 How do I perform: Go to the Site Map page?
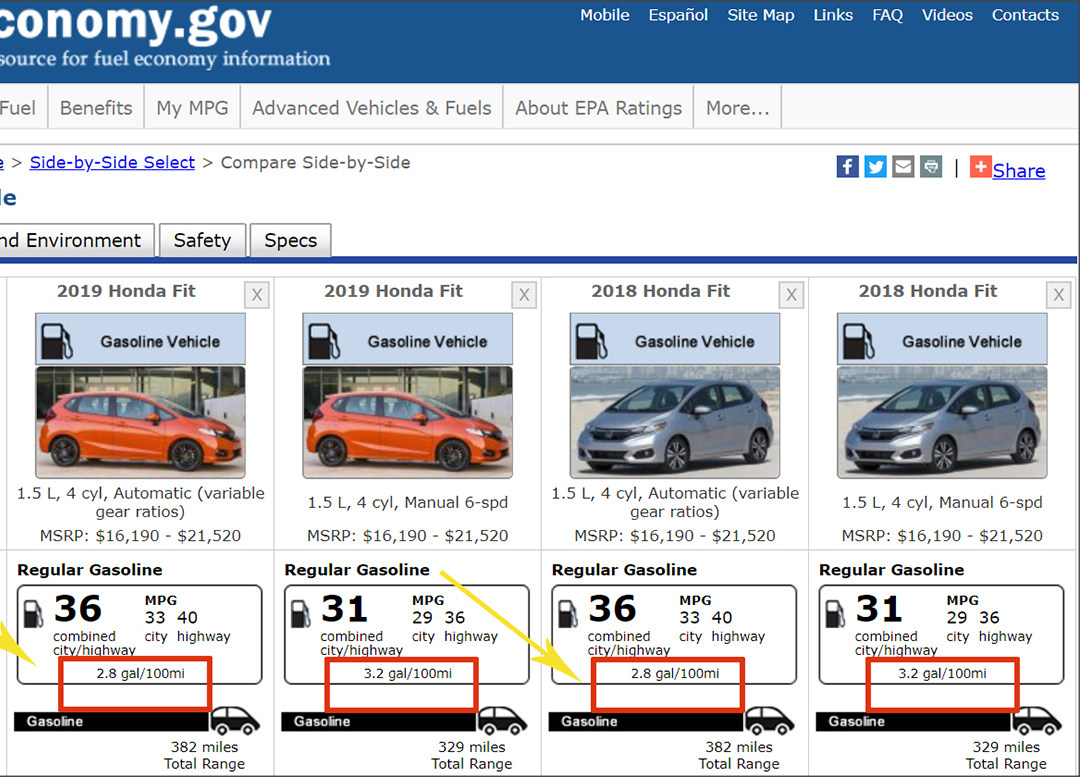click(760, 15)
